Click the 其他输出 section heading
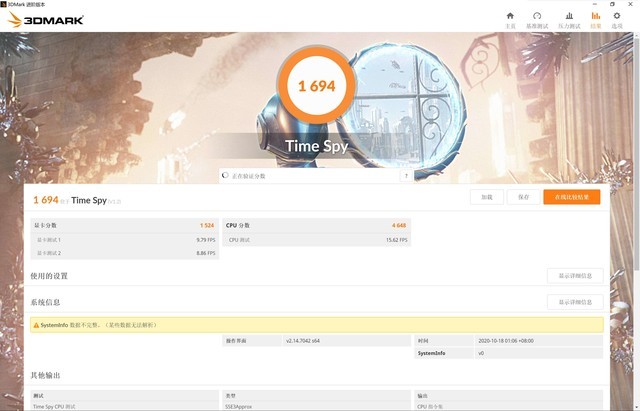 click(45, 375)
